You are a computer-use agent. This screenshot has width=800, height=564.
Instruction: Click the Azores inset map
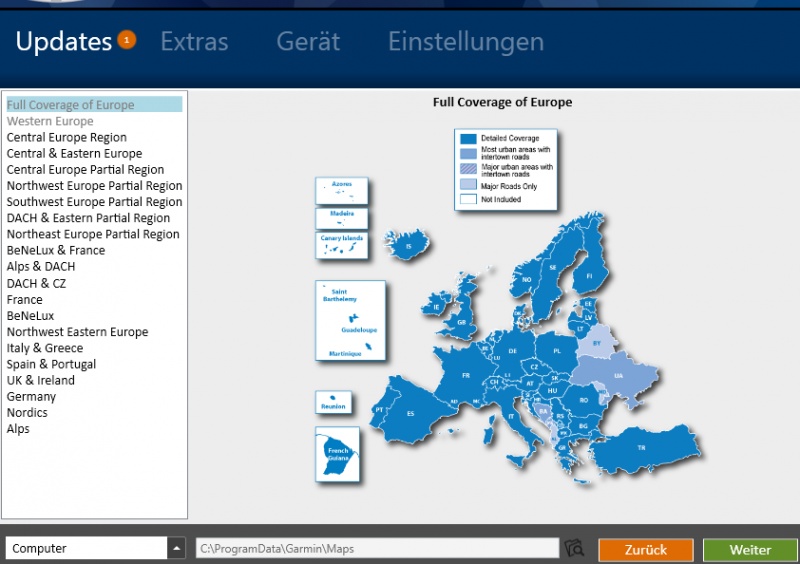(x=342, y=189)
